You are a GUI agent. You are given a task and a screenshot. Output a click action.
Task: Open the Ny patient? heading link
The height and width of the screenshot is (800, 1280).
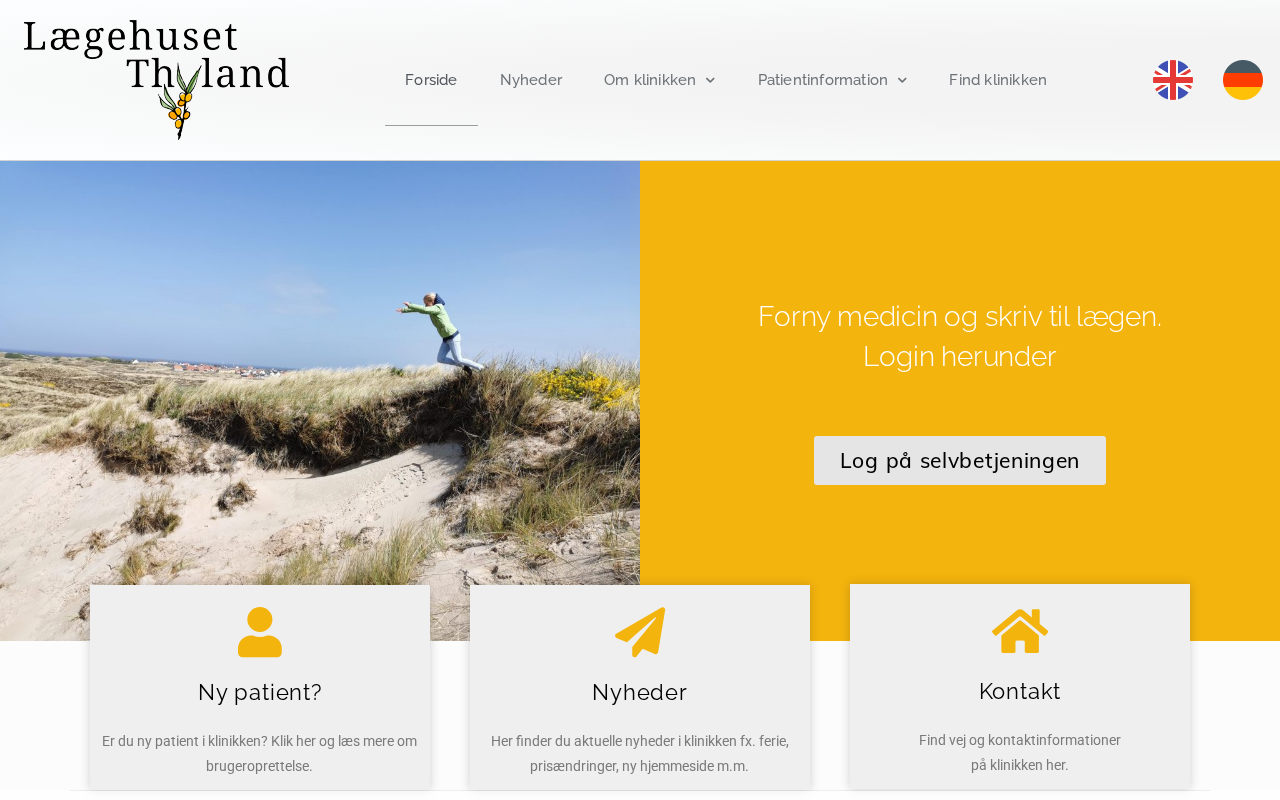pos(260,692)
